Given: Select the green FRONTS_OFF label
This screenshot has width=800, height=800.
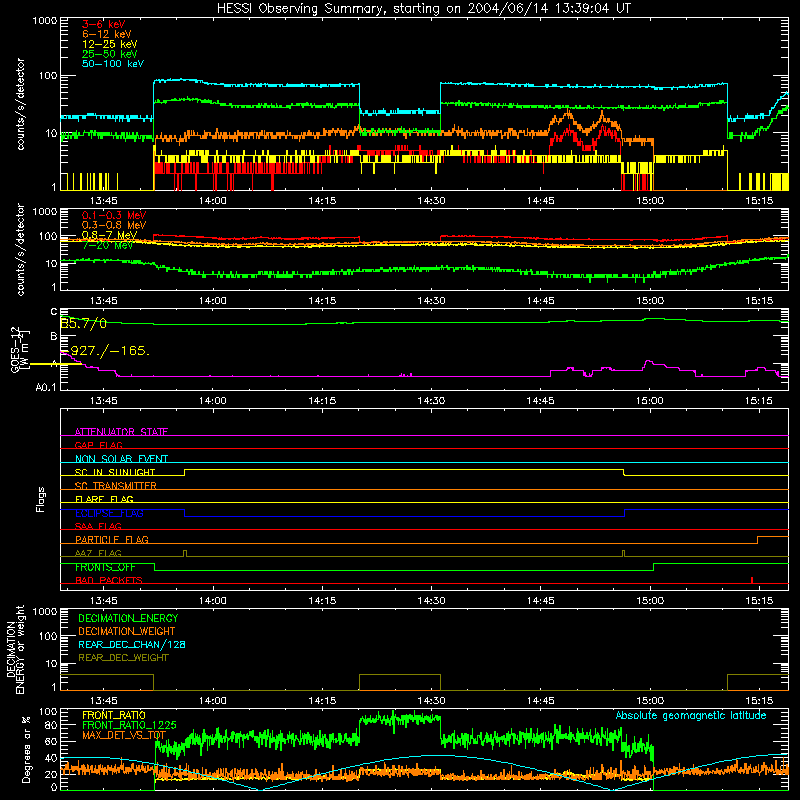Looking at the screenshot, I should pyautogui.click(x=105, y=567).
